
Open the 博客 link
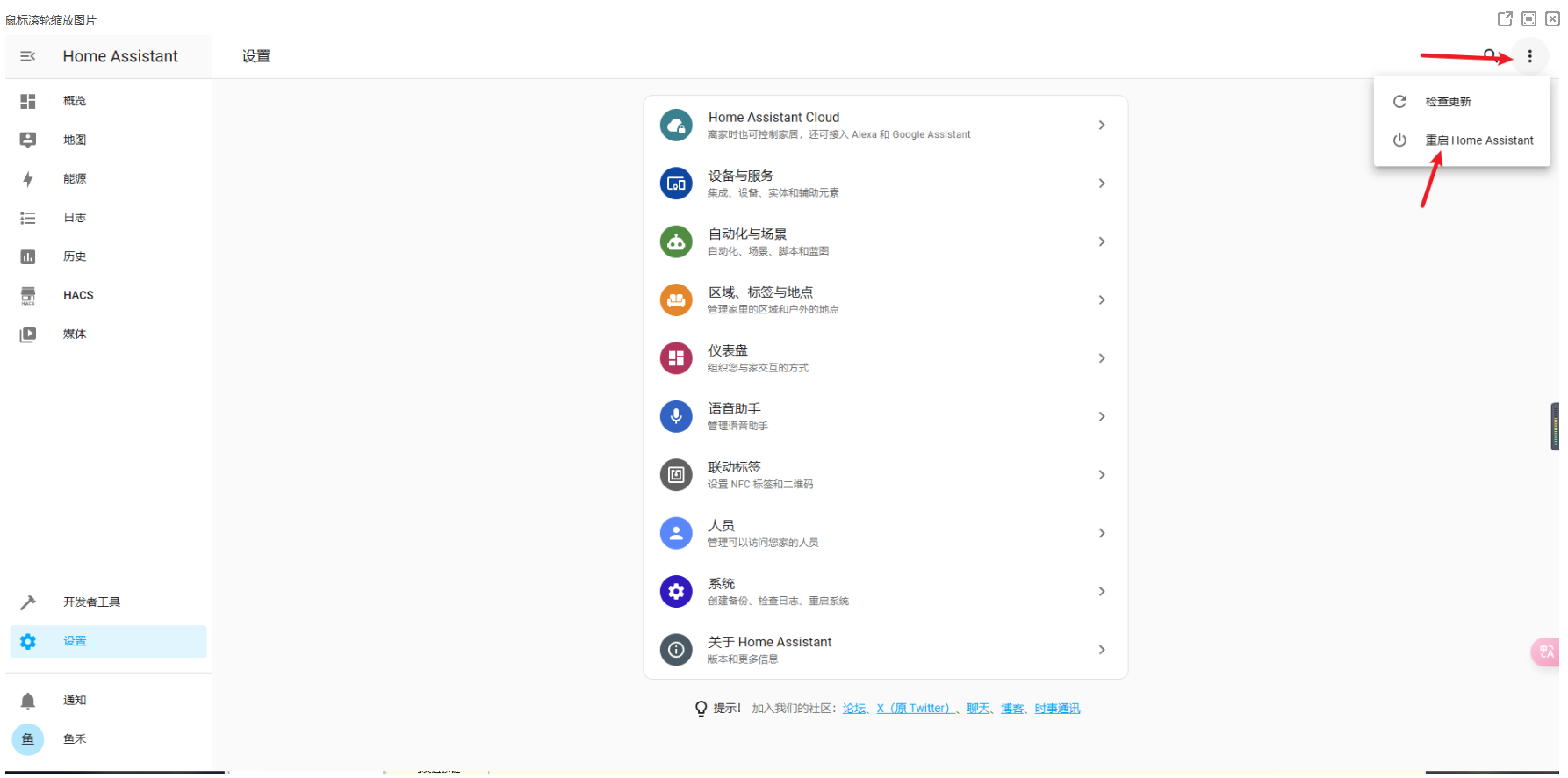[1012, 709]
